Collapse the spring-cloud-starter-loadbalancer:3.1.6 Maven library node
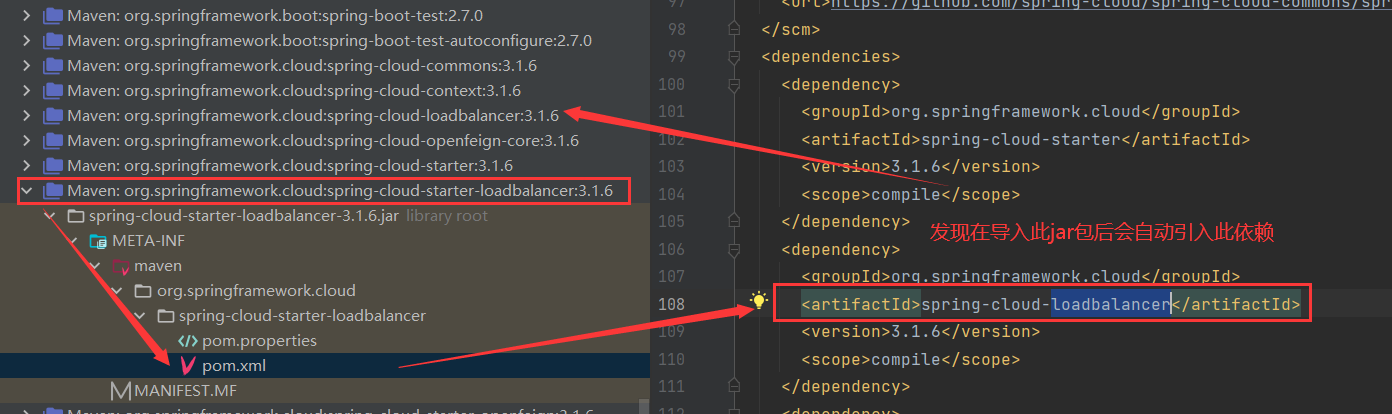The width and height of the screenshot is (1392, 414). (x=27, y=190)
